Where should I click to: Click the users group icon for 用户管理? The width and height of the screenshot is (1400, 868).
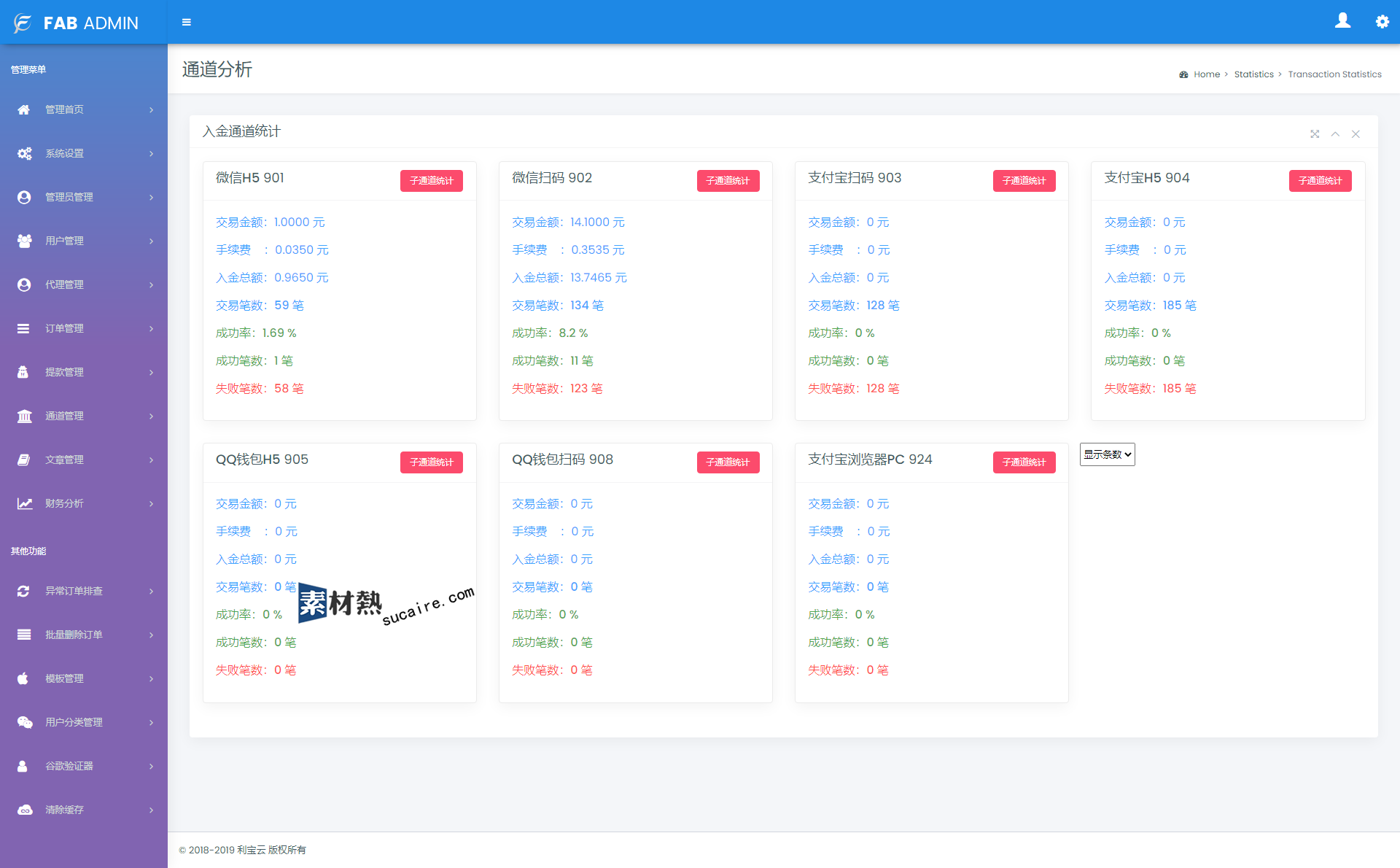24,241
